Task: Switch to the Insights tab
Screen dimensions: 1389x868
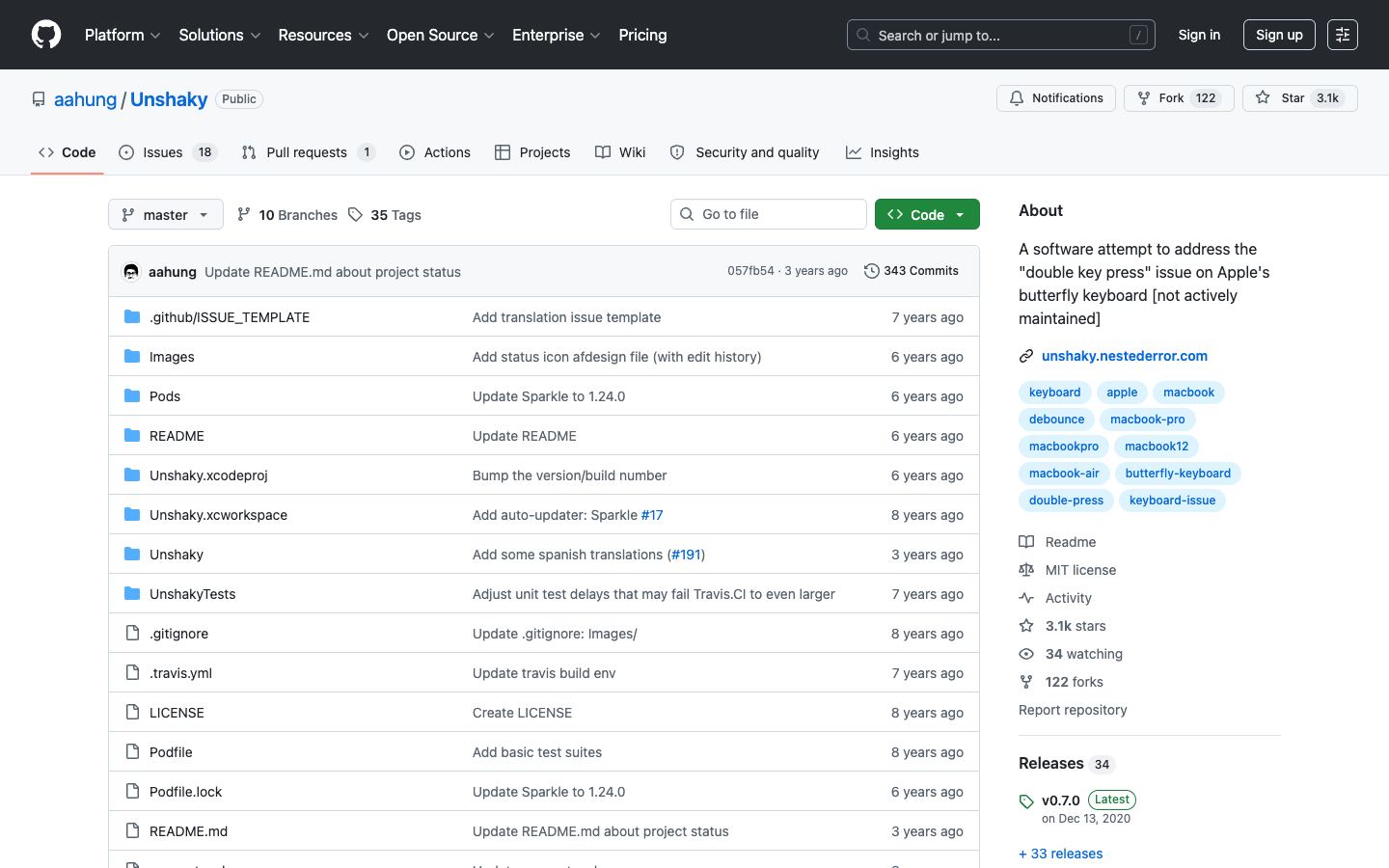Action: [x=883, y=152]
